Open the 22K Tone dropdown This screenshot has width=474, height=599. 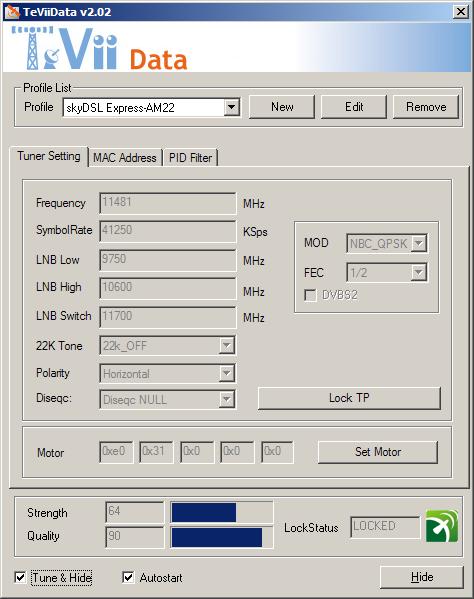pos(226,345)
